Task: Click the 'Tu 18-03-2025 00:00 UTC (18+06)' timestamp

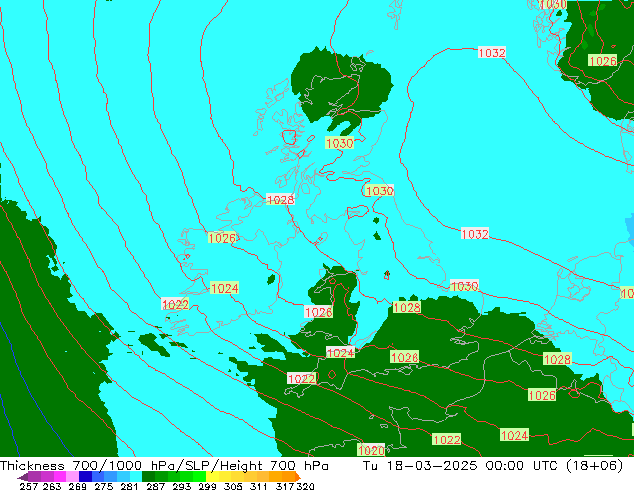Action: [493, 466]
